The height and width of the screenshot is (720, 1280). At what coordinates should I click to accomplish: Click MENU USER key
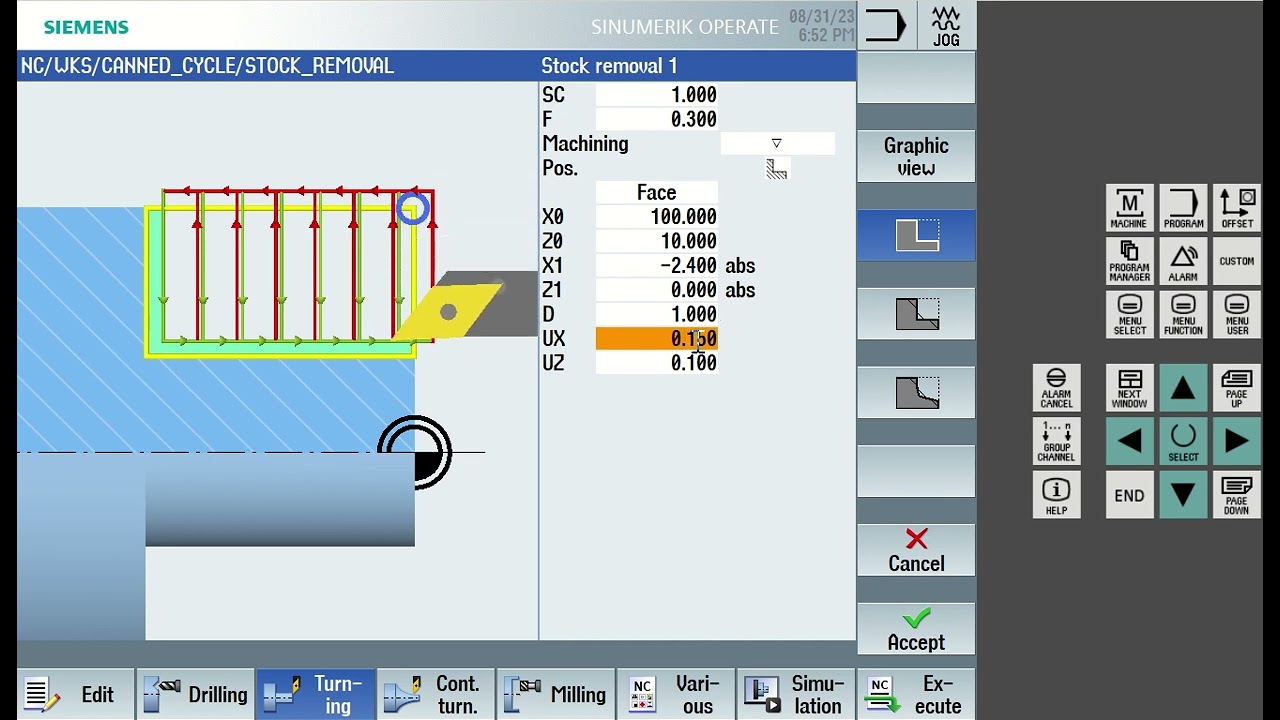click(x=1237, y=315)
